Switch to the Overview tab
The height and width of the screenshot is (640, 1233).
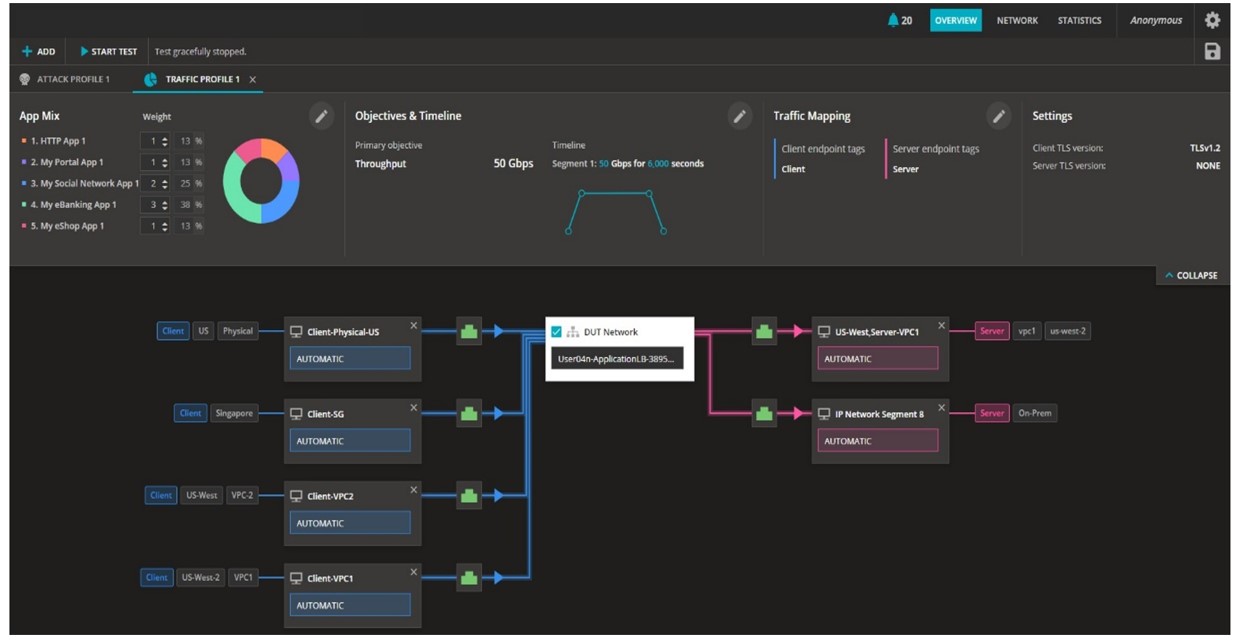coord(955,20)
